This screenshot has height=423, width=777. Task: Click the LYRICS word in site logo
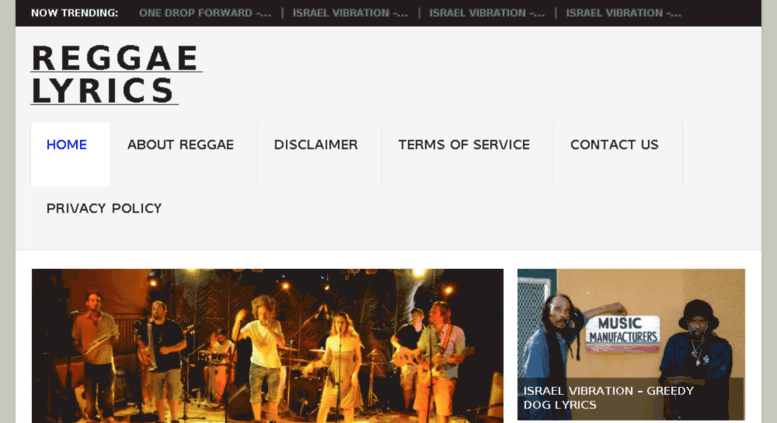point(104,91)
